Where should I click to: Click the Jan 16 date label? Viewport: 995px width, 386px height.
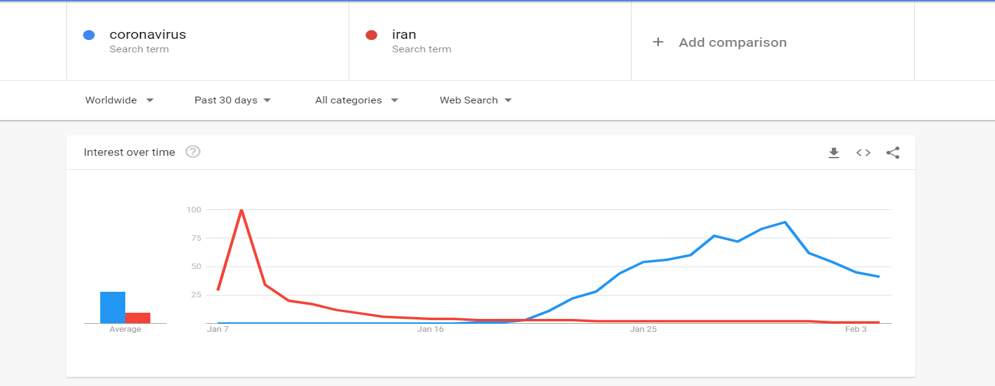tap(430, 329)
